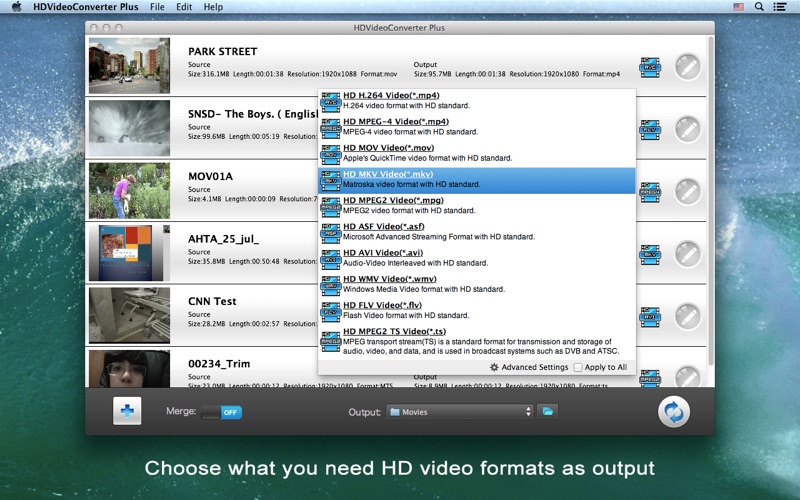The width and height of the screenshot is (800, 500).
Task: Choose HD MPEG2 TS Video(*.ts) format
Action: [x=477, y=342]
